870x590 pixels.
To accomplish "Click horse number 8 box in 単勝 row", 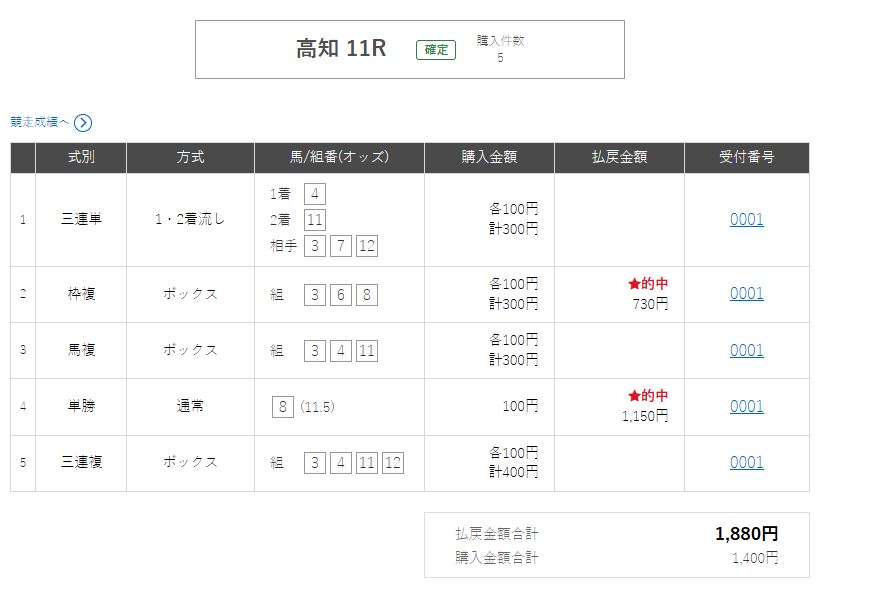I will [x=283, y=406].
